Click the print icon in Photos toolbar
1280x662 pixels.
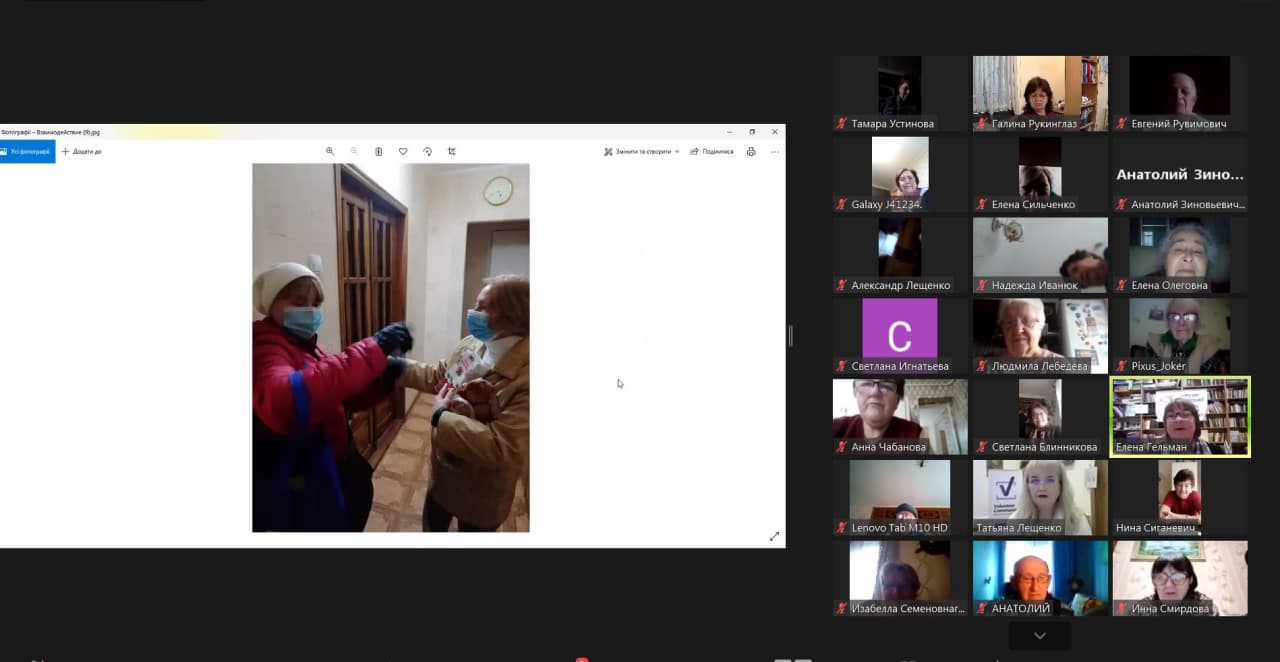click(751, 152)
